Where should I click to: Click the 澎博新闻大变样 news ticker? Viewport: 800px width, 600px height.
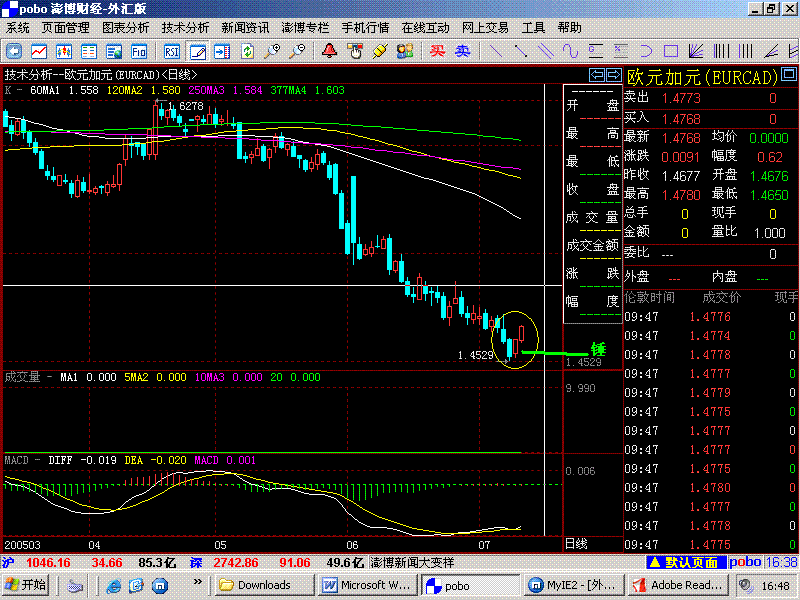(x=412, y=563)
